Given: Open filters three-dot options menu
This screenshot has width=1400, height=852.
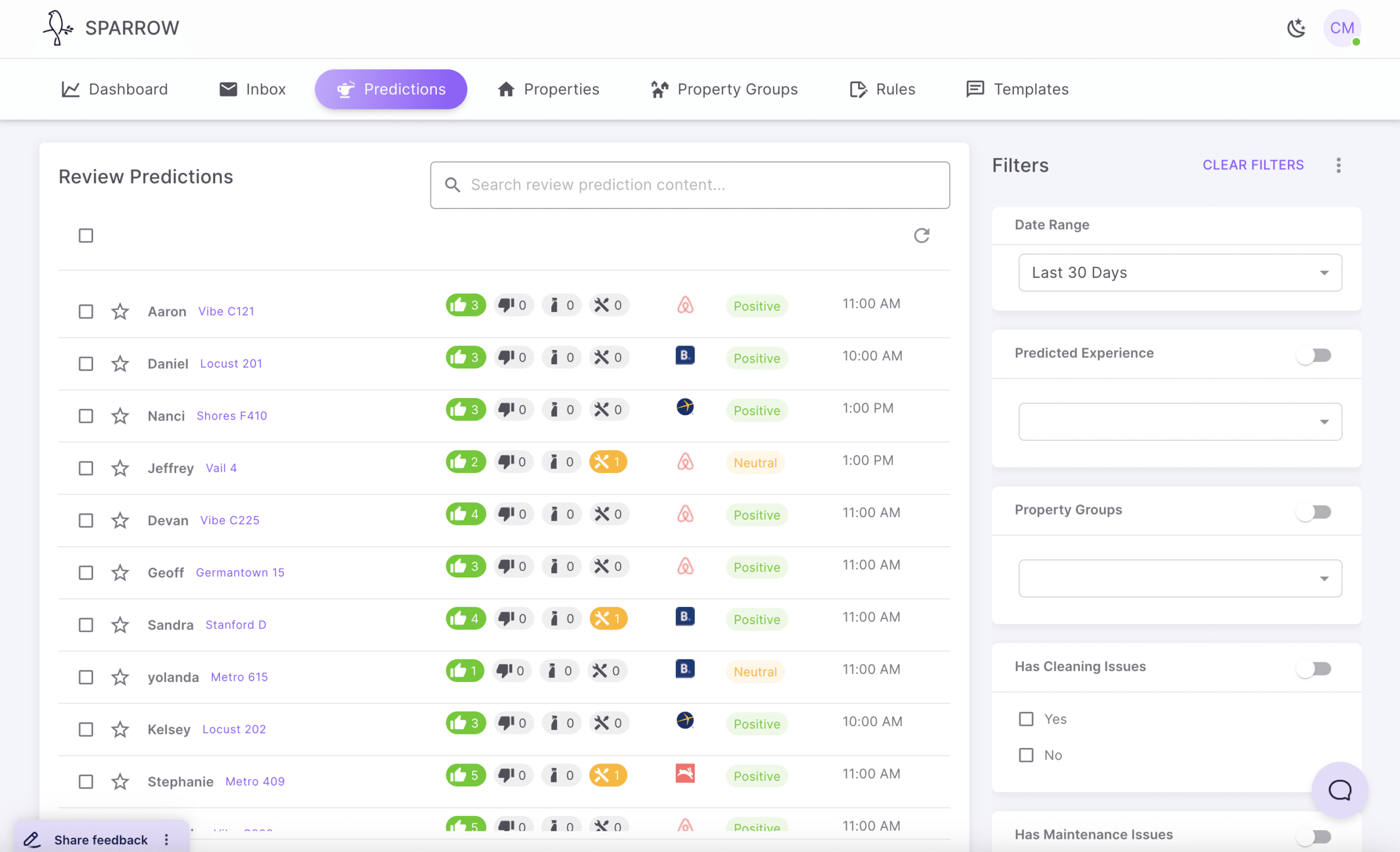Looking at the screenshot, I should (x=1339, y=165).
